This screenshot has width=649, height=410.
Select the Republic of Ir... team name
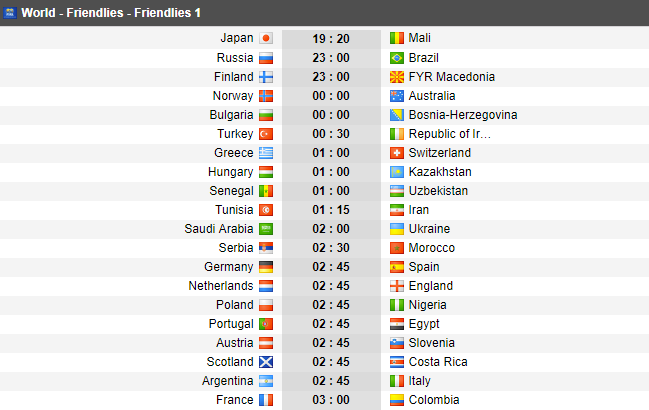click(x=449, y=134)
